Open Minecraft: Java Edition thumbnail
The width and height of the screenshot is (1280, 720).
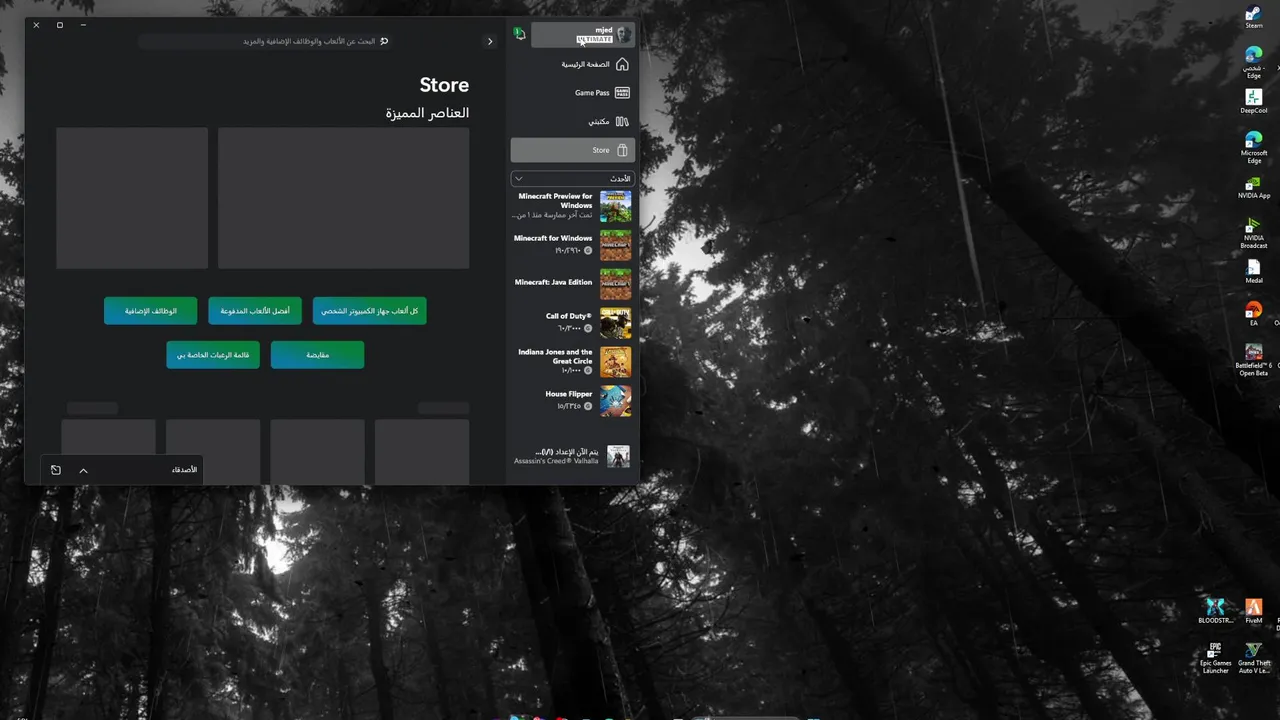pos(615,284)
